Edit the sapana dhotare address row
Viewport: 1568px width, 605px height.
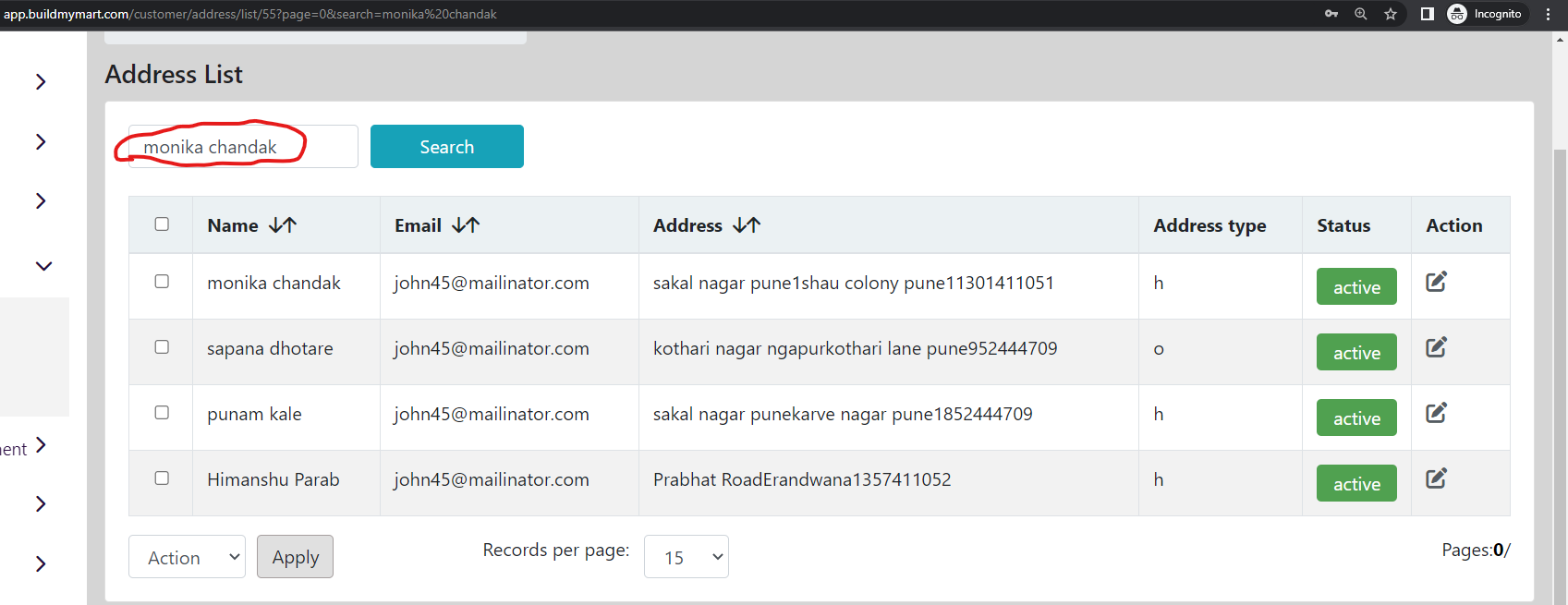(x=1436, y=347)
